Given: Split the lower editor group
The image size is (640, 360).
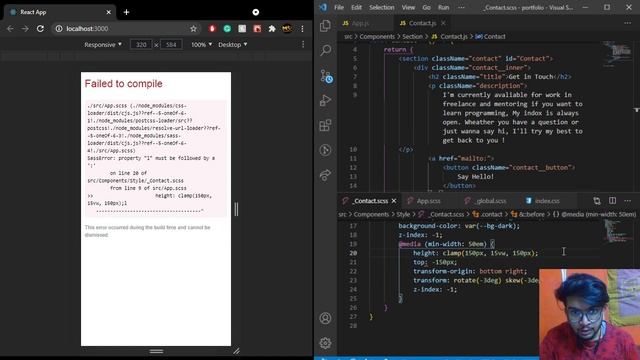Looking at the screenshot, I should (612, 200).
